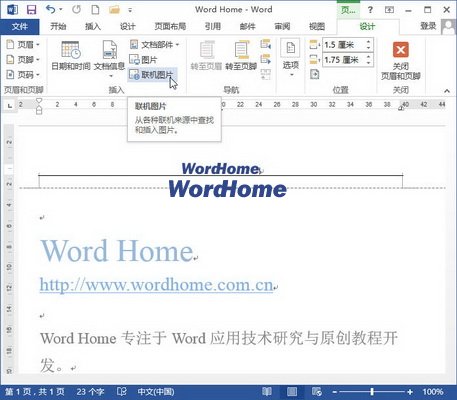Save the document from the quick access toolbar
457x400 pixels.
[x=31, y=9]
